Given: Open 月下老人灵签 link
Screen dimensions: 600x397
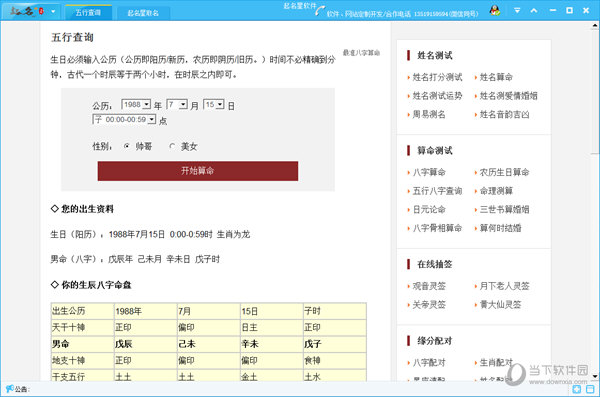Looking at the screenshot, I should point(504,286).
